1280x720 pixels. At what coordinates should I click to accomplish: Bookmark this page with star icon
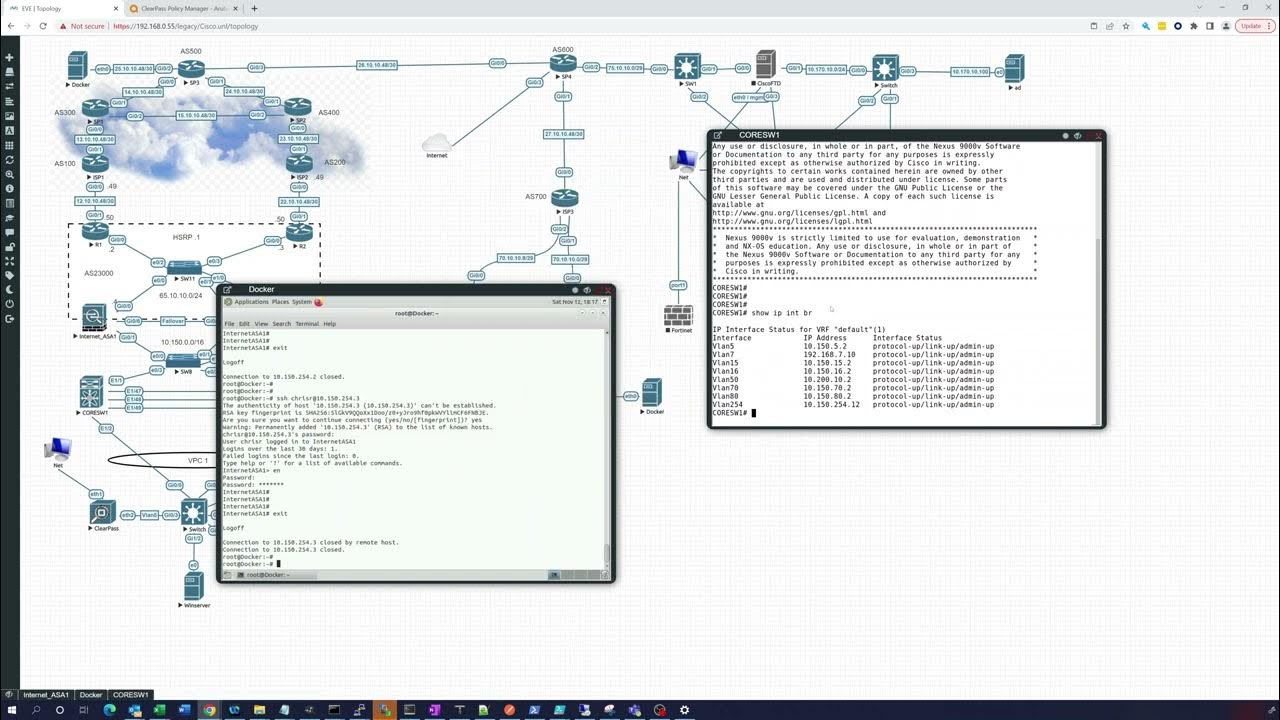pyautogui.click(x=1126, y=26)
